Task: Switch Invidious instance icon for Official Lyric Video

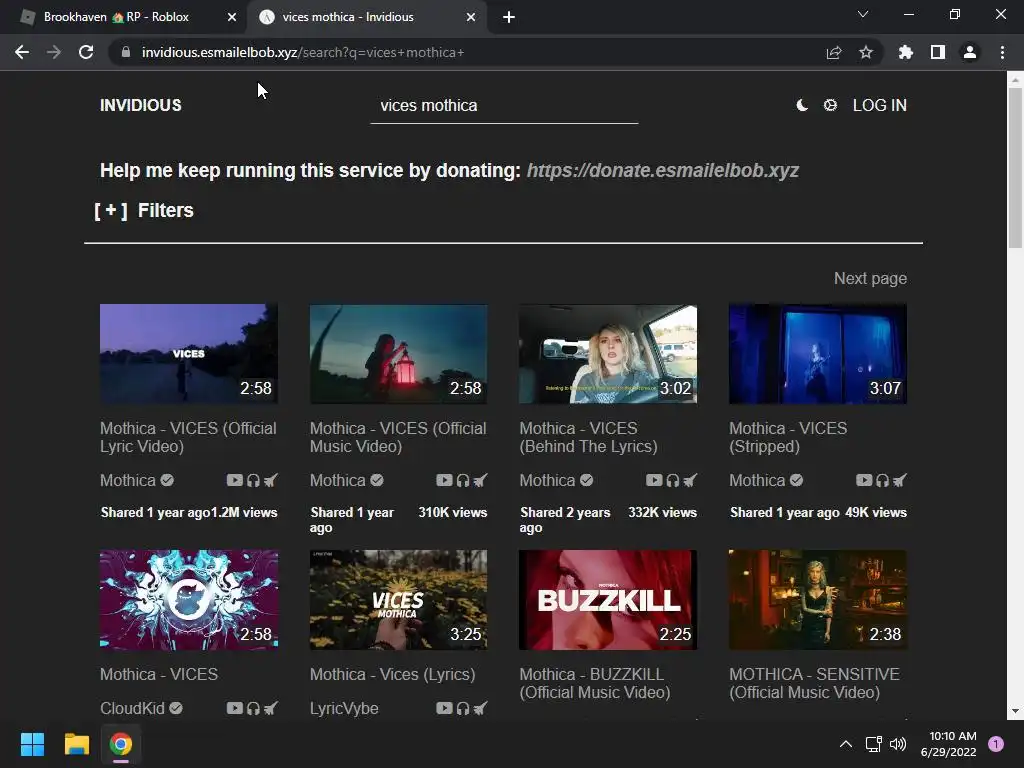Action: (x=270, y=481)
